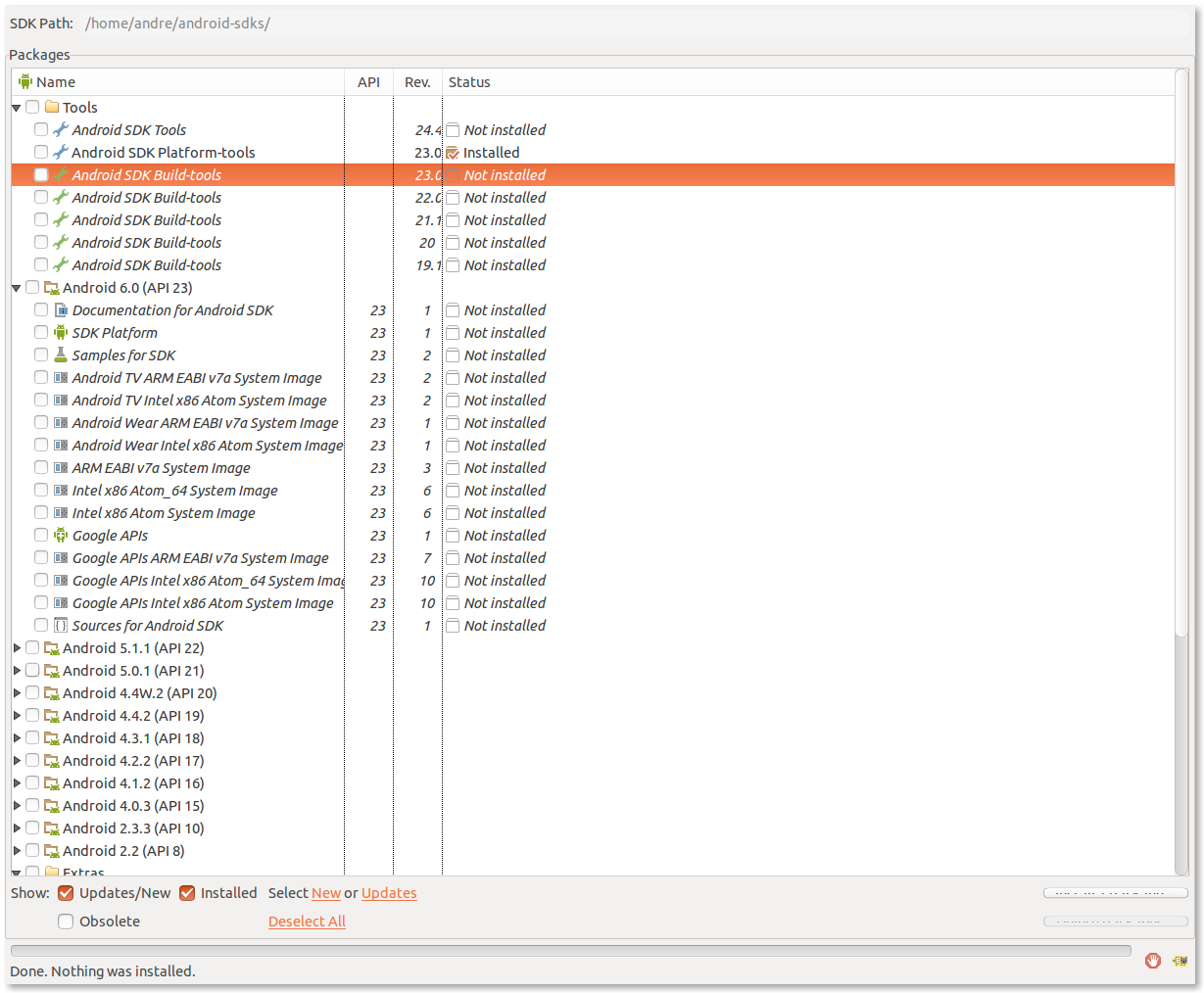Sort by the Status column header
This screenshot has height=993, width=1204.
(x=808, y=82)
